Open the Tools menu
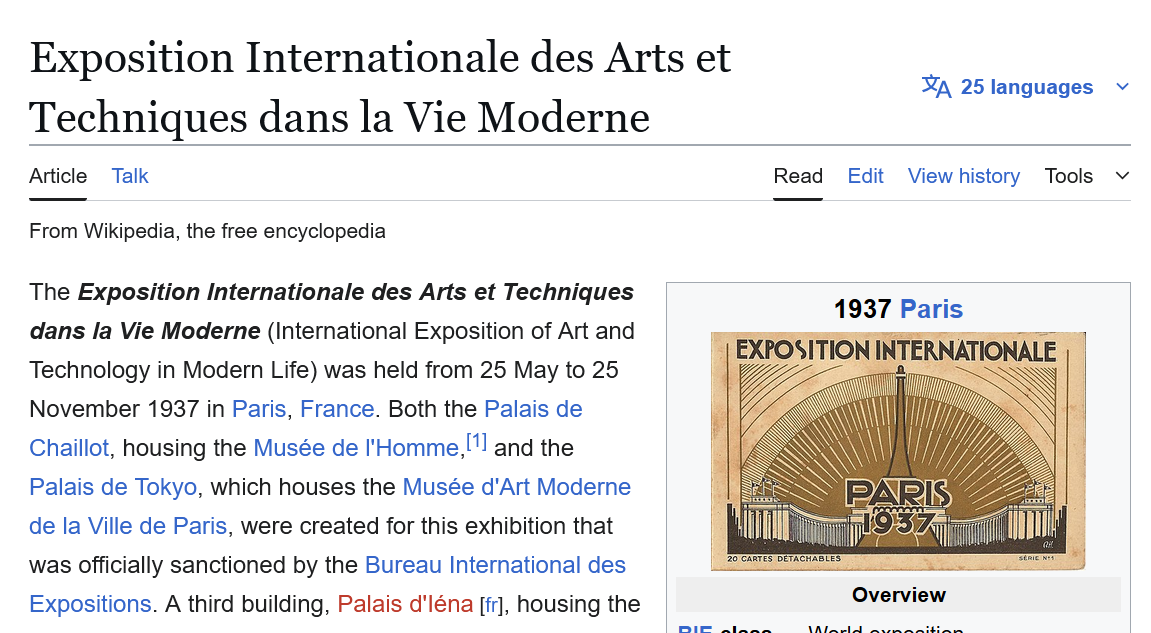Image resolution: width=1151 pixels, height=633 pixels. coord(1069,176)
